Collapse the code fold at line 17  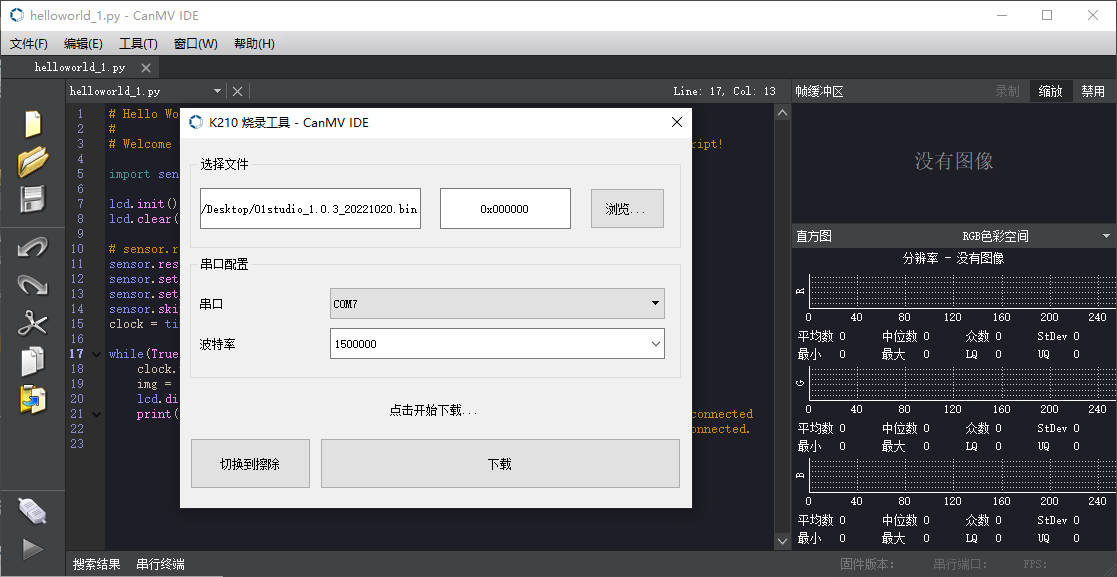click(x=96, y=354)
